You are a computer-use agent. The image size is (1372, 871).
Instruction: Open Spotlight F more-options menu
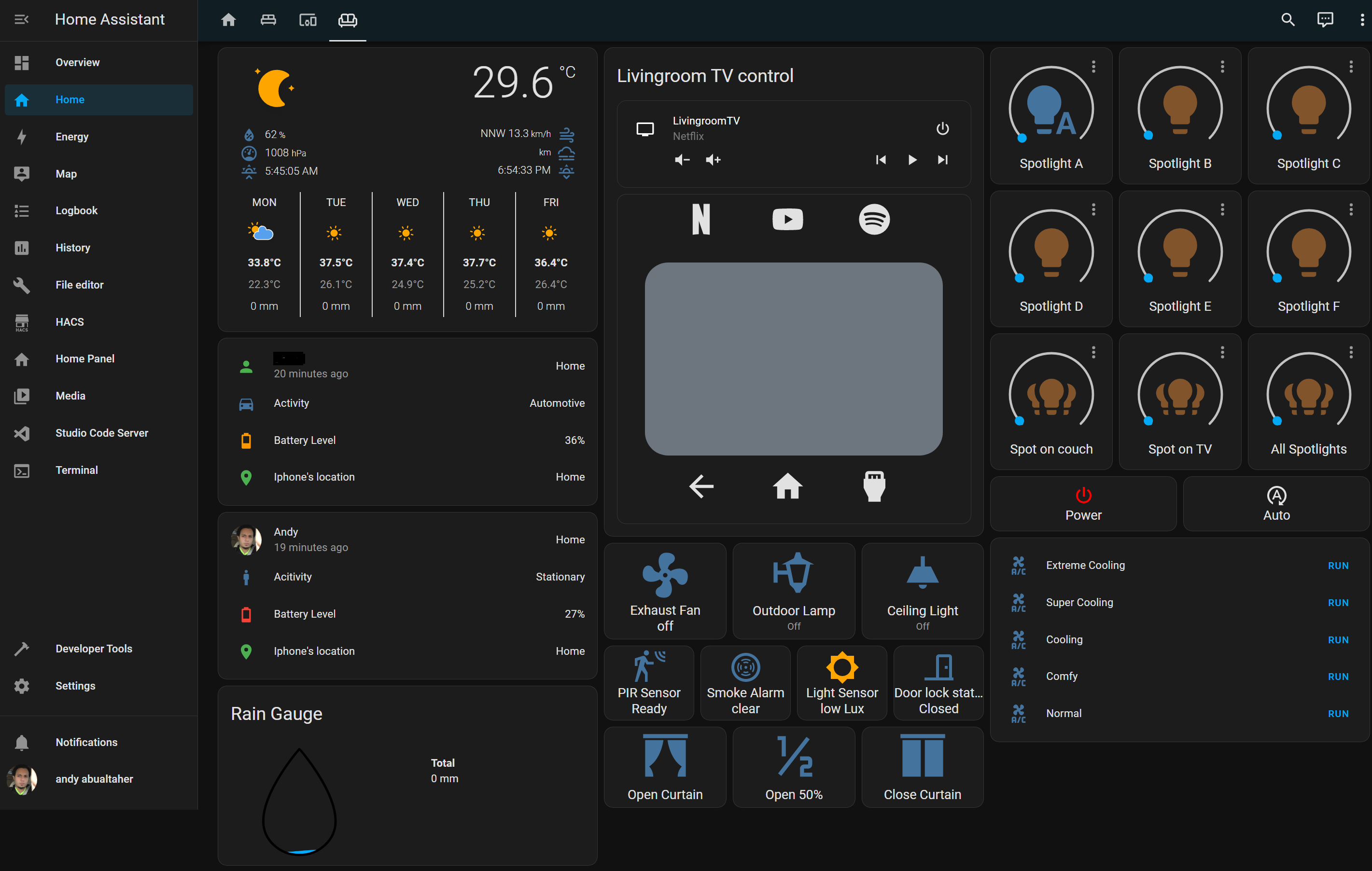point(1350,209)
